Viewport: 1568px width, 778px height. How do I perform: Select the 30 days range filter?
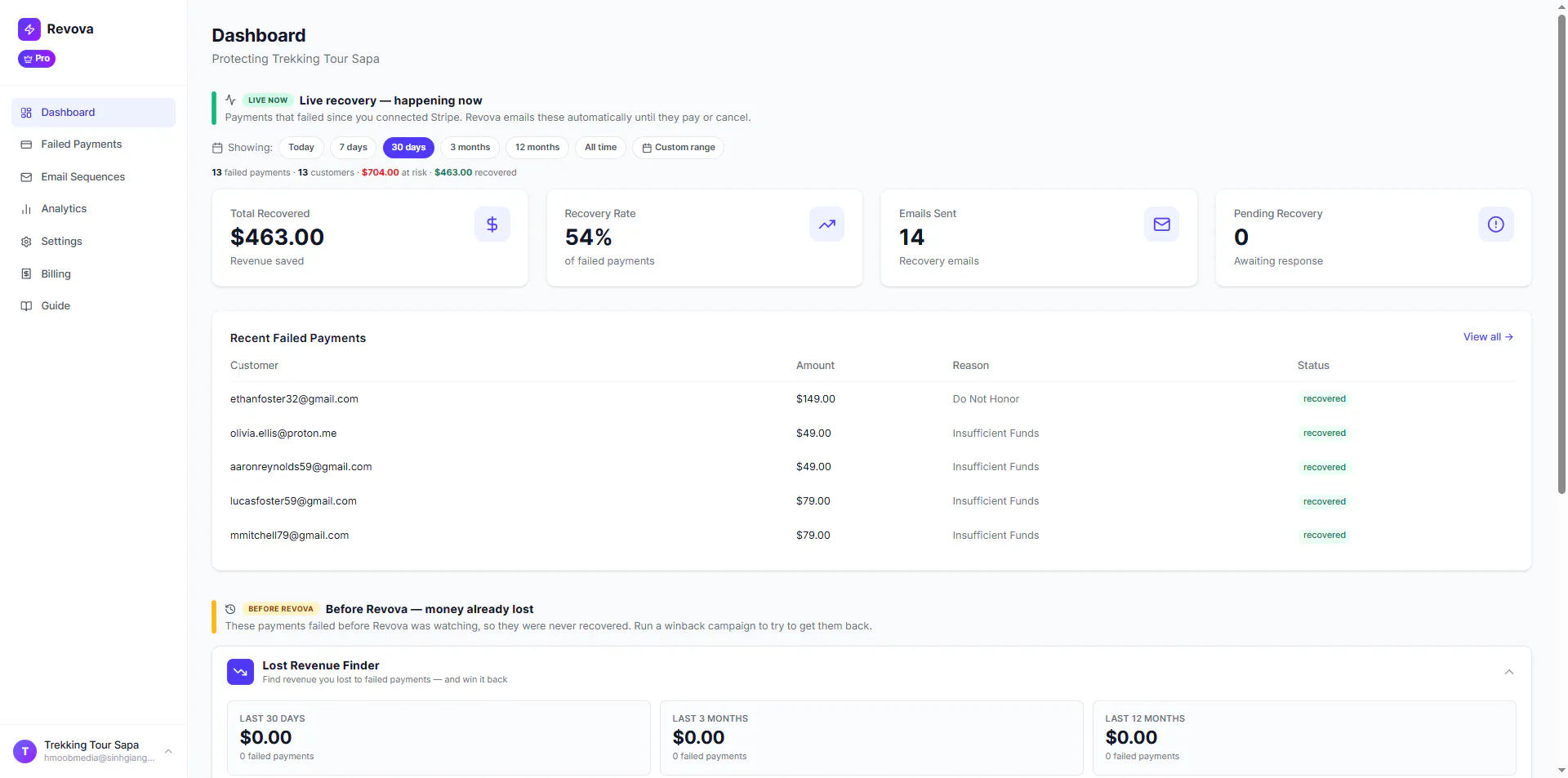pos(408,148)
